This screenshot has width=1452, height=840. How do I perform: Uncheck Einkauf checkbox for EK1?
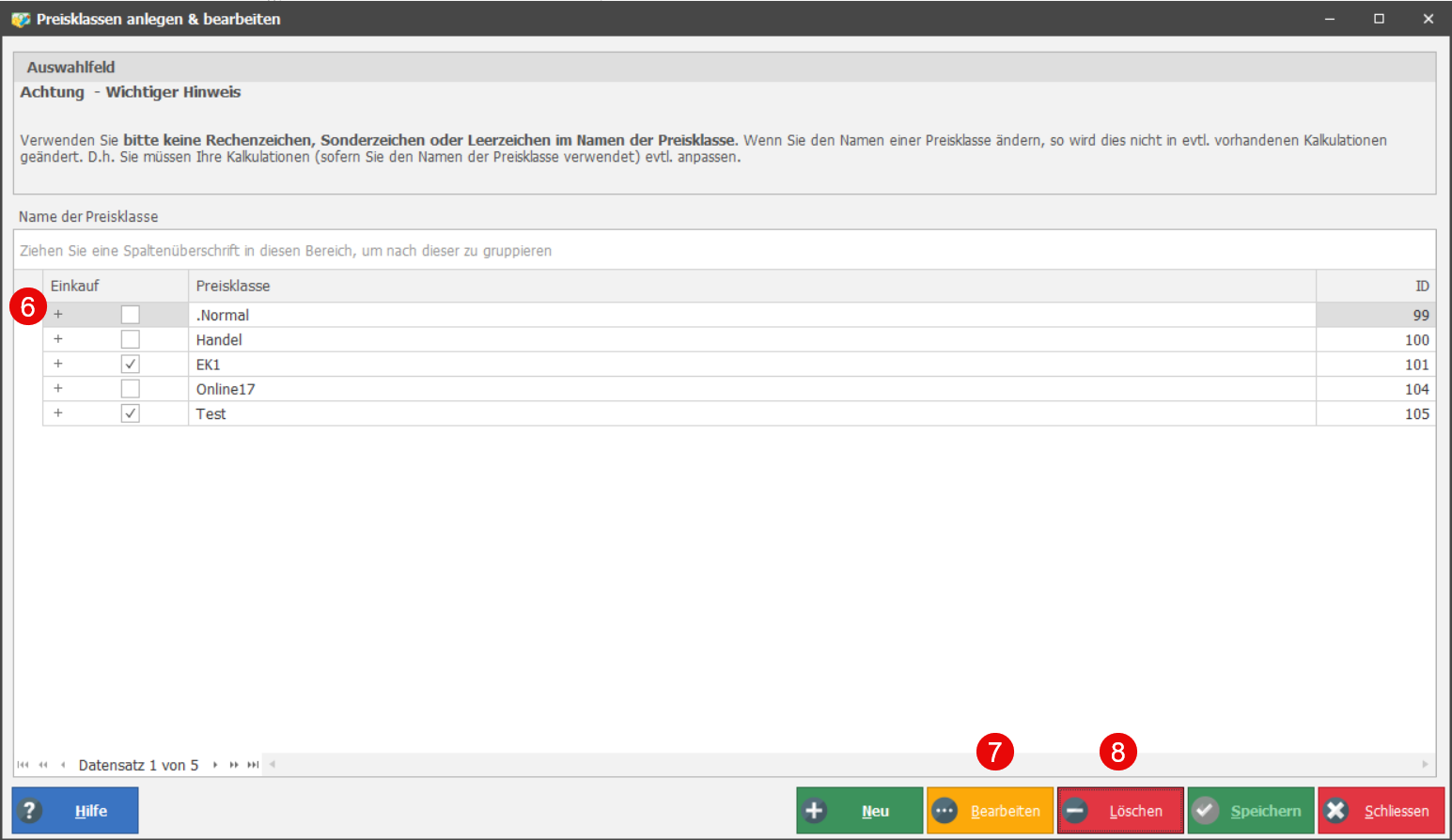pyautogui.click(x=131, y=364)
